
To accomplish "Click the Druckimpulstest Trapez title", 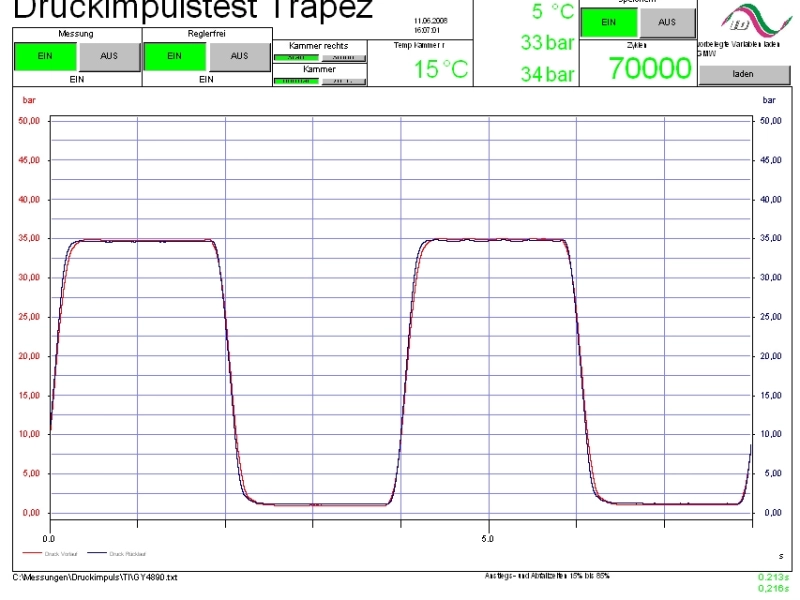I will [193, 9].
